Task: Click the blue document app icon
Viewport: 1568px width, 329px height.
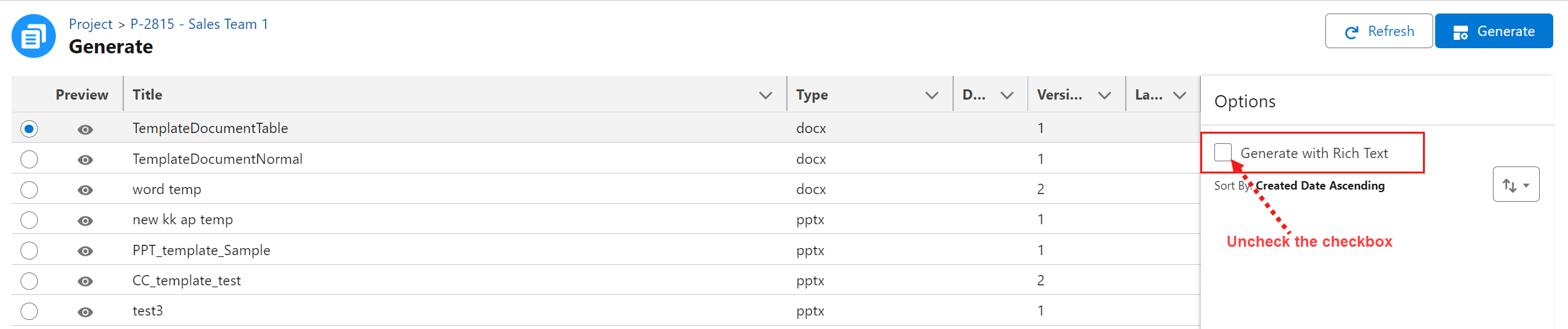Action: 34,36
